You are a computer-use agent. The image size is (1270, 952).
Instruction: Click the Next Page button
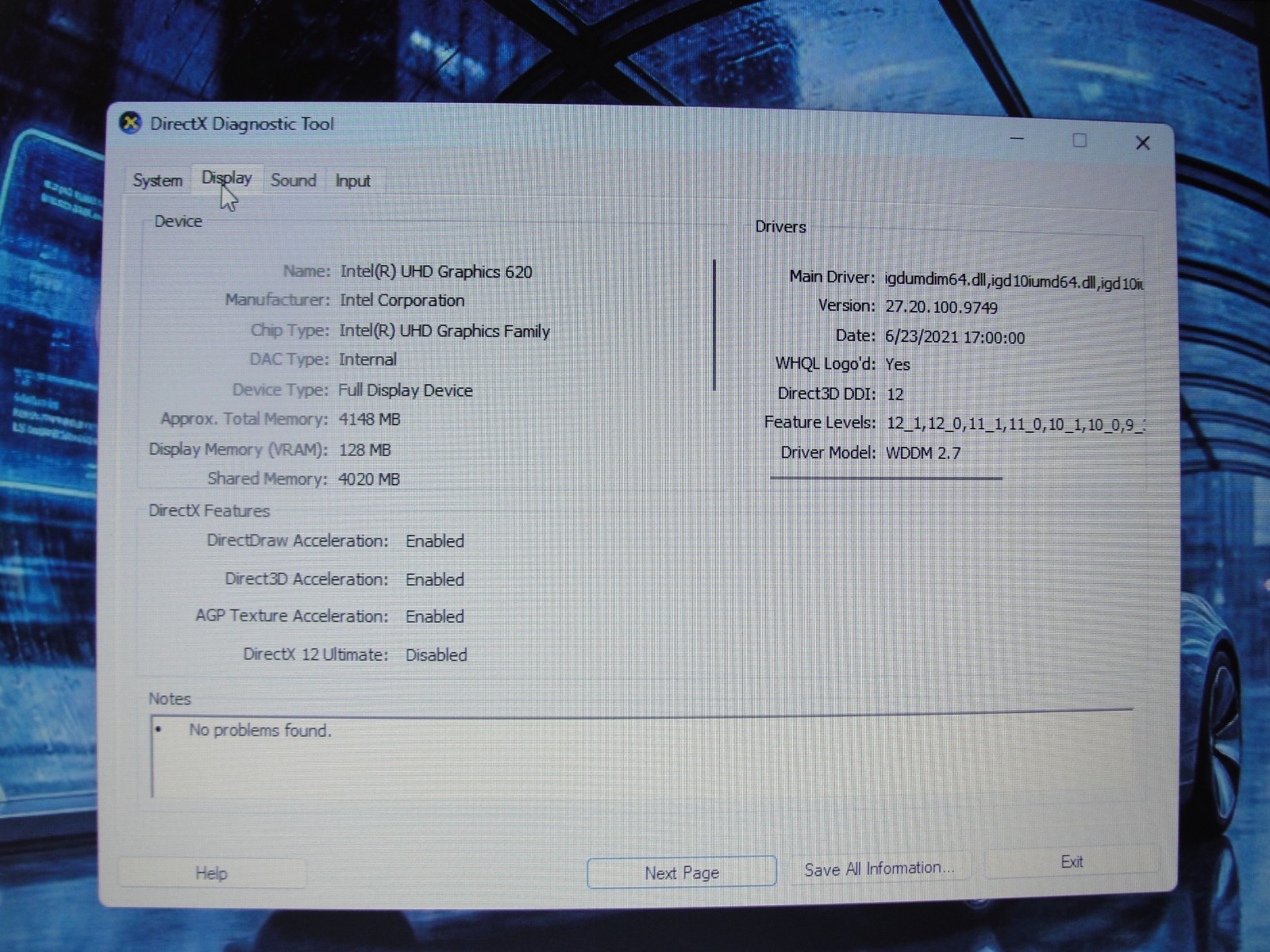coord(681,873)
